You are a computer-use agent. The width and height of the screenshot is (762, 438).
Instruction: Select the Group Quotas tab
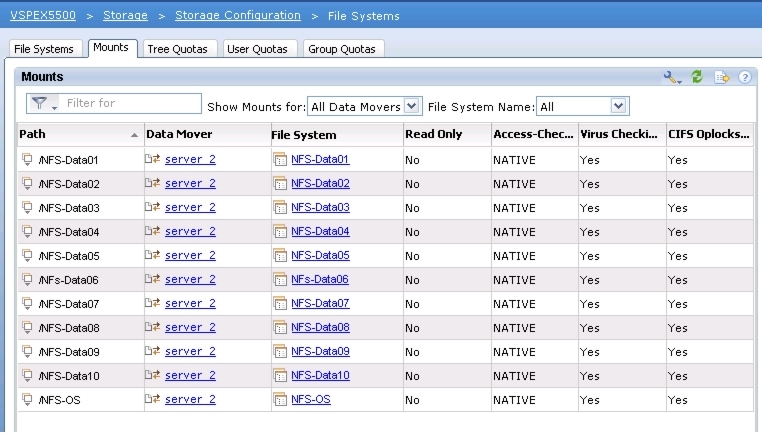(x=342, y=49)
